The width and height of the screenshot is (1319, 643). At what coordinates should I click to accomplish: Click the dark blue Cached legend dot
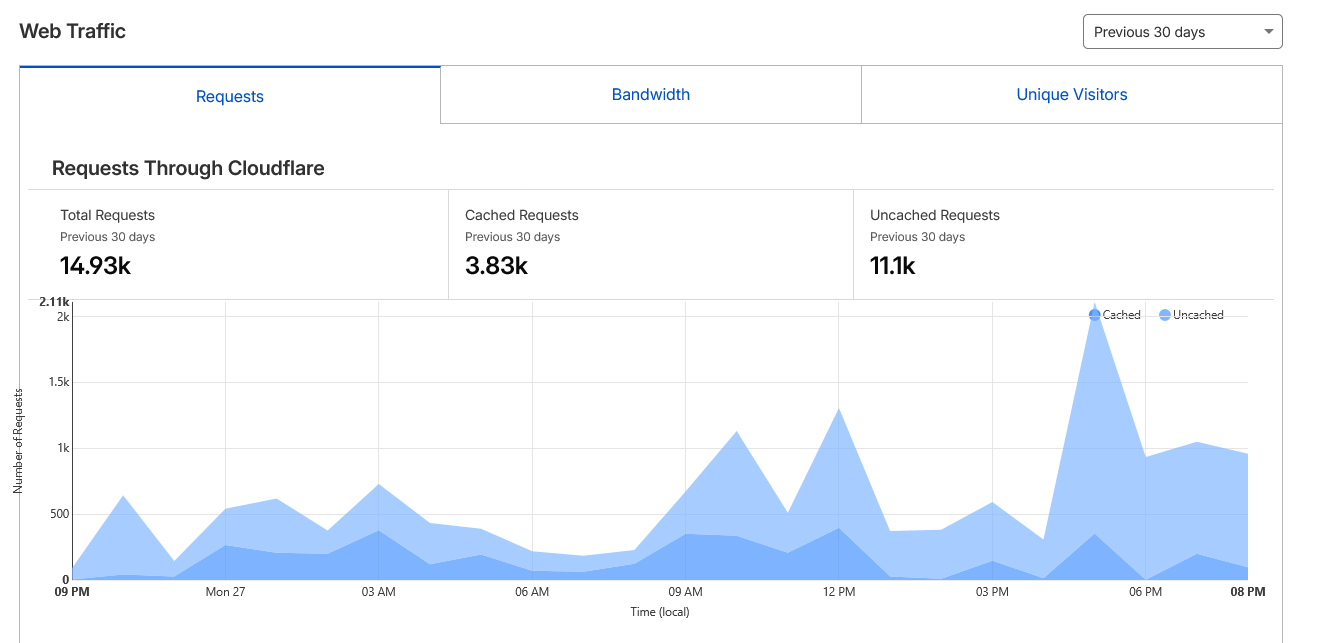point(1094,315)
